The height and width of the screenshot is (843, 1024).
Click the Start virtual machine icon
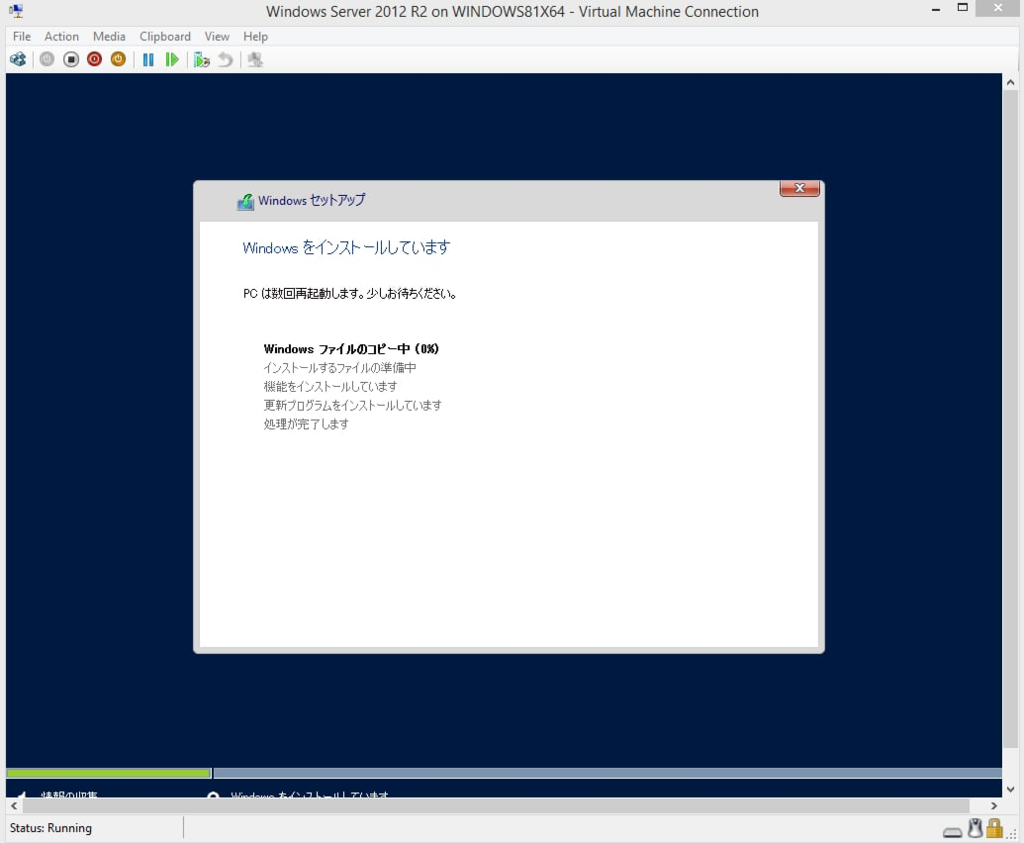47,59
